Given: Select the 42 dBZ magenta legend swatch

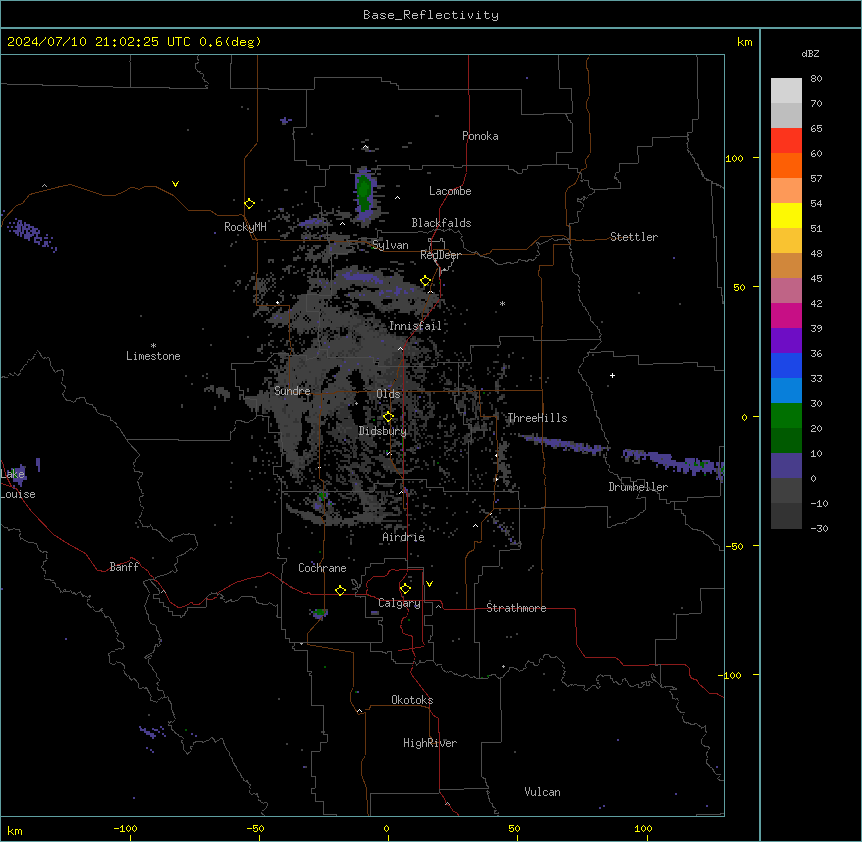Looking at the screenshot, I should 786,315.
